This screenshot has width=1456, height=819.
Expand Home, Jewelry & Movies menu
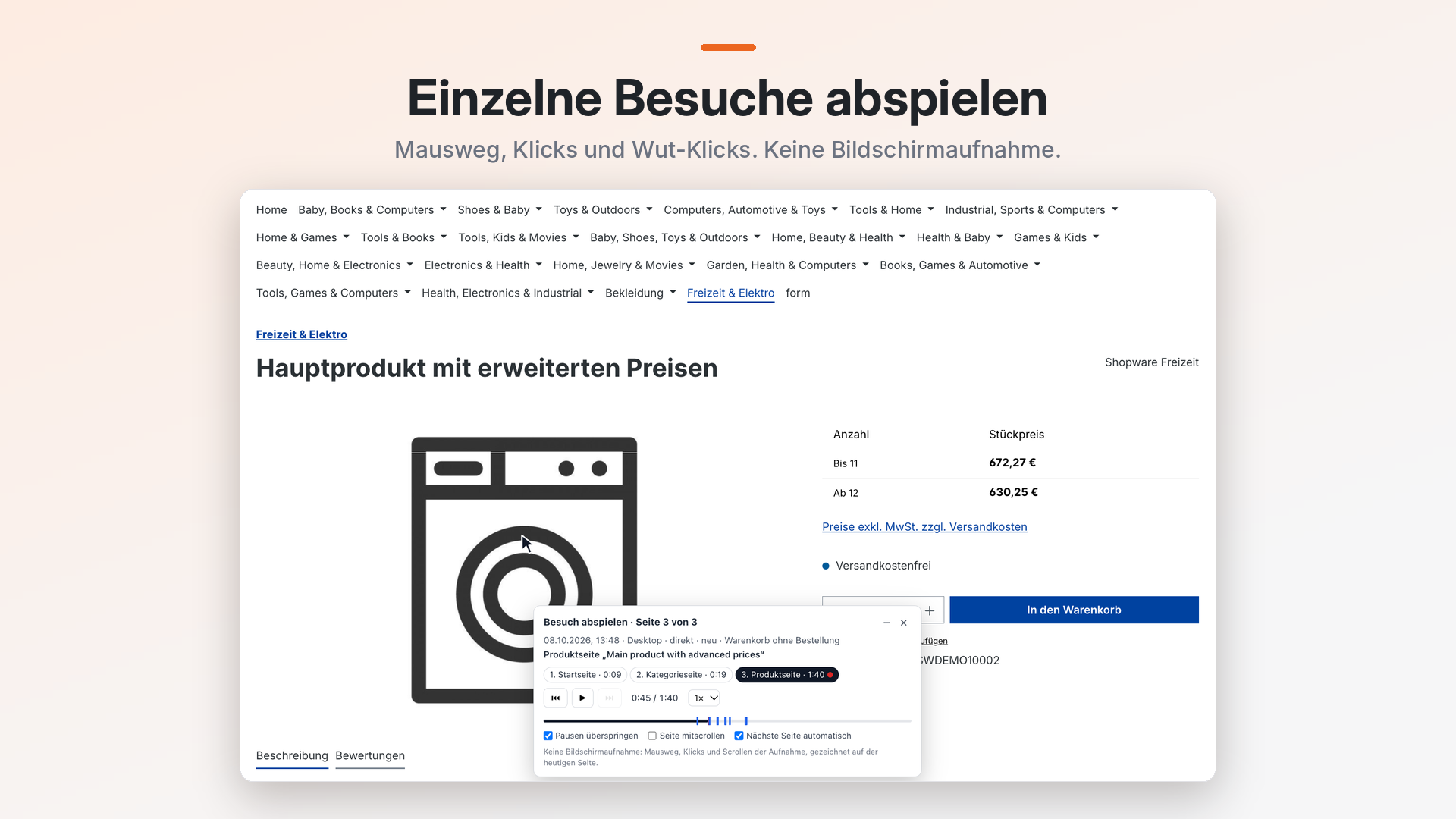tap(624, 265)
